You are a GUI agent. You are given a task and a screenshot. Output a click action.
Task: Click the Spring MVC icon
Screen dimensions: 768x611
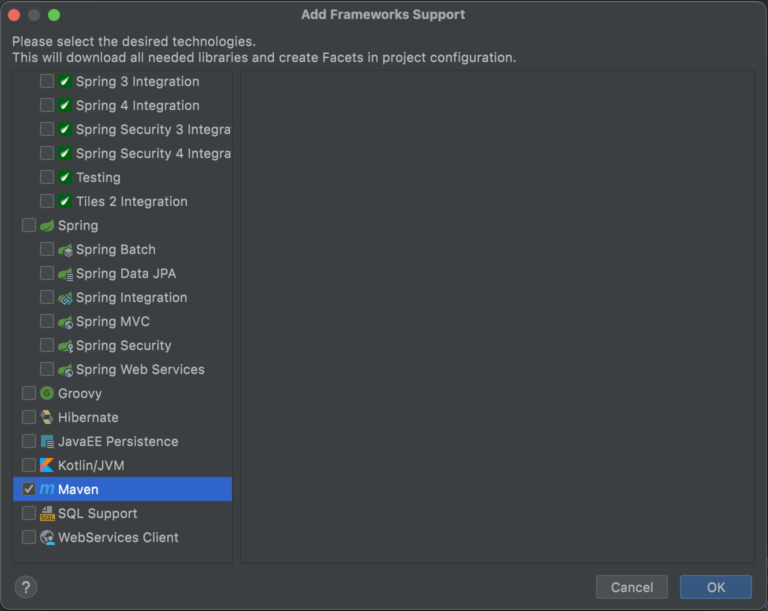pos(65,321)
